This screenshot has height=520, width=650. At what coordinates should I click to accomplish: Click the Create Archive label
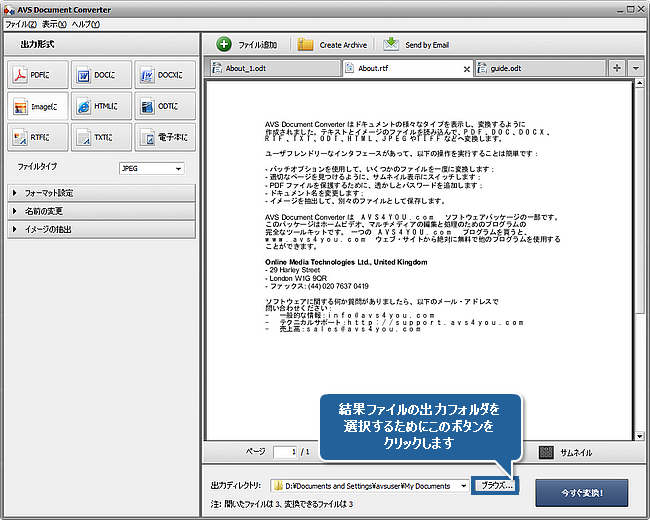pos(343,45)
